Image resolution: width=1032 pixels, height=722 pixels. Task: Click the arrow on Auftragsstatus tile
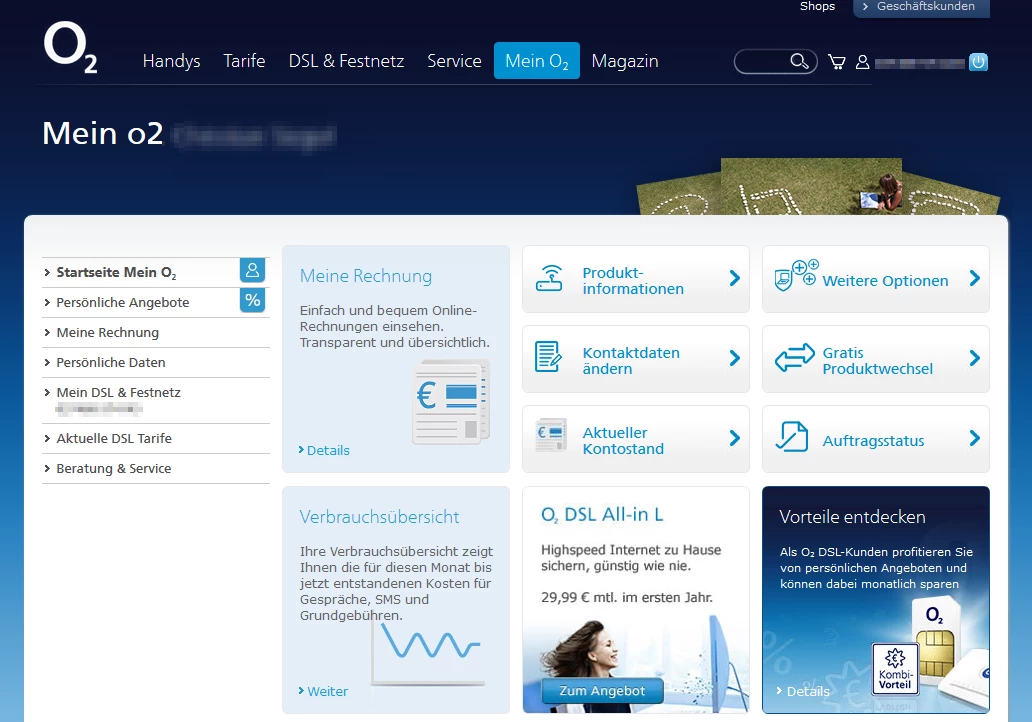click(x=975, y=438)
